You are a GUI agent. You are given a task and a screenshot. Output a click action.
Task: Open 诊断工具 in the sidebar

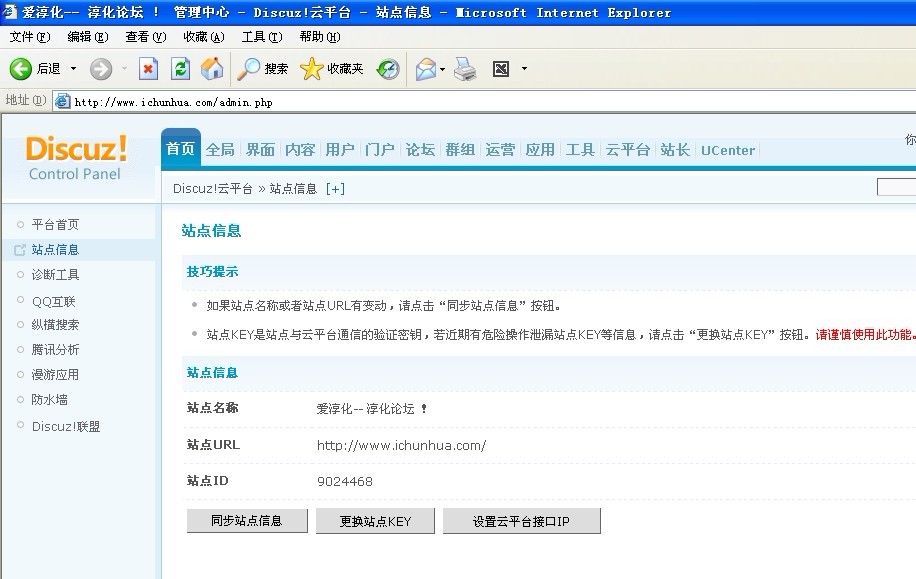55,275
